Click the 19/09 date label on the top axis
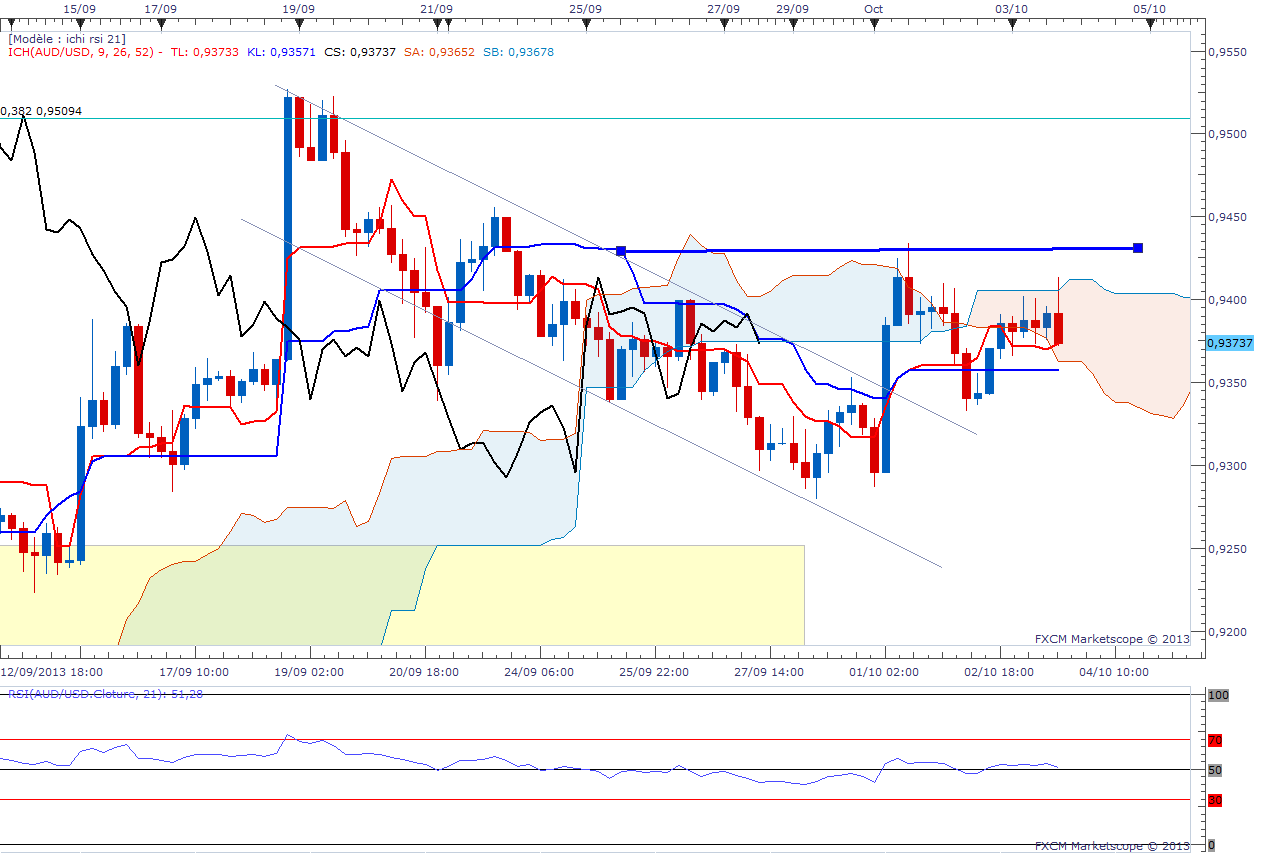 [299, 8]
